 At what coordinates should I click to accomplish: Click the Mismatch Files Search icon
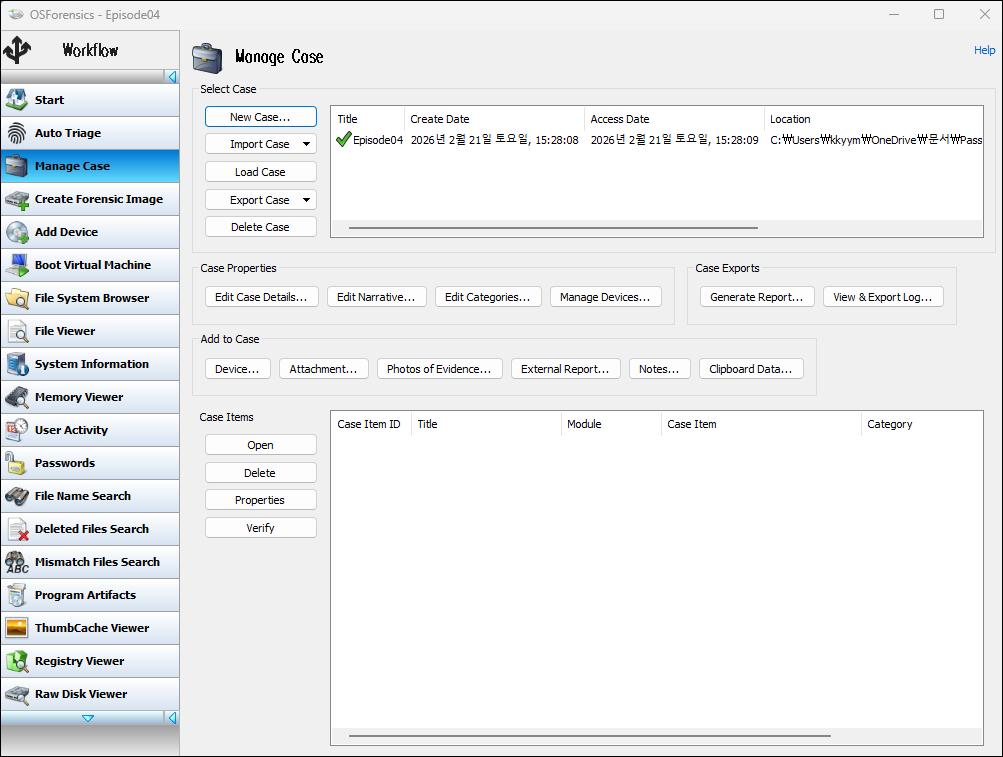17,562
